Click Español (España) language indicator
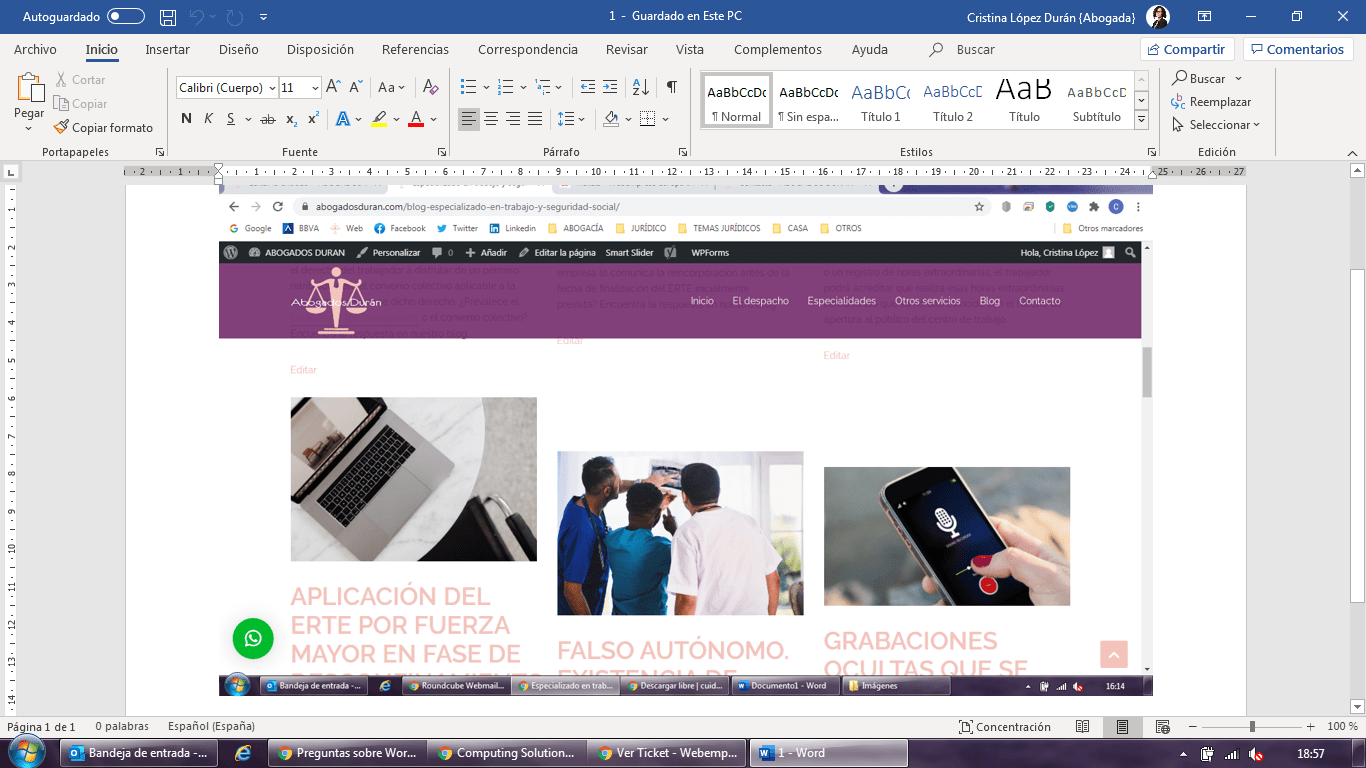 pos(211,727)
